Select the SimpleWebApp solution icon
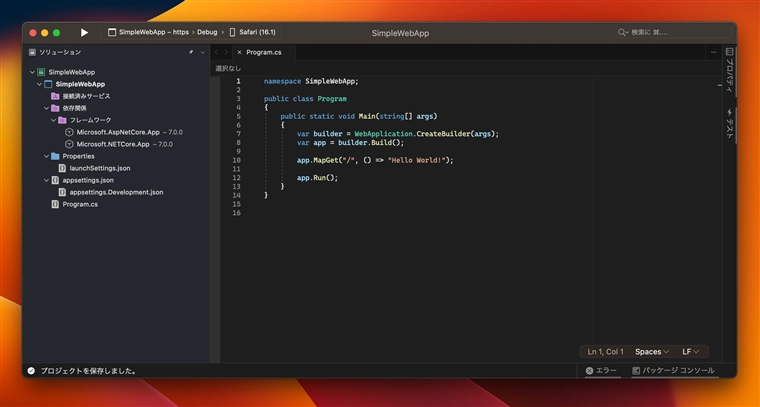Viewport: 760px width, 407px height. click(x=41, y=72)
